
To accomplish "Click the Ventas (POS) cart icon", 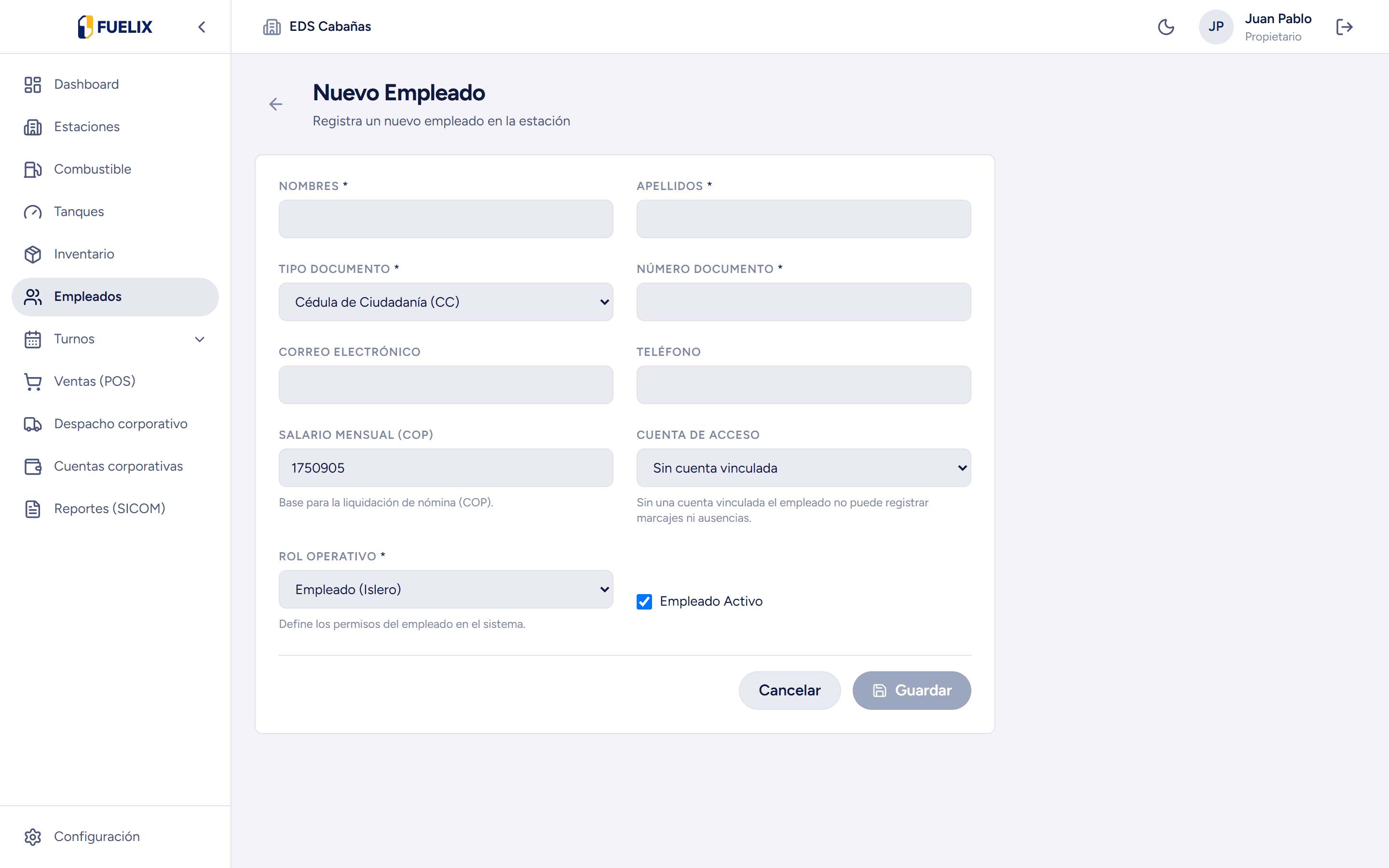I will click(x=33, y=382).
